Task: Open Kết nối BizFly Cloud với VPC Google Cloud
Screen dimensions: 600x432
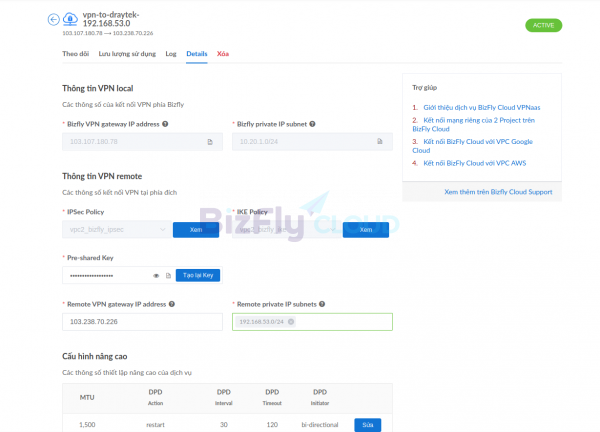Action: pyautogui.click(x=473, y=146)
